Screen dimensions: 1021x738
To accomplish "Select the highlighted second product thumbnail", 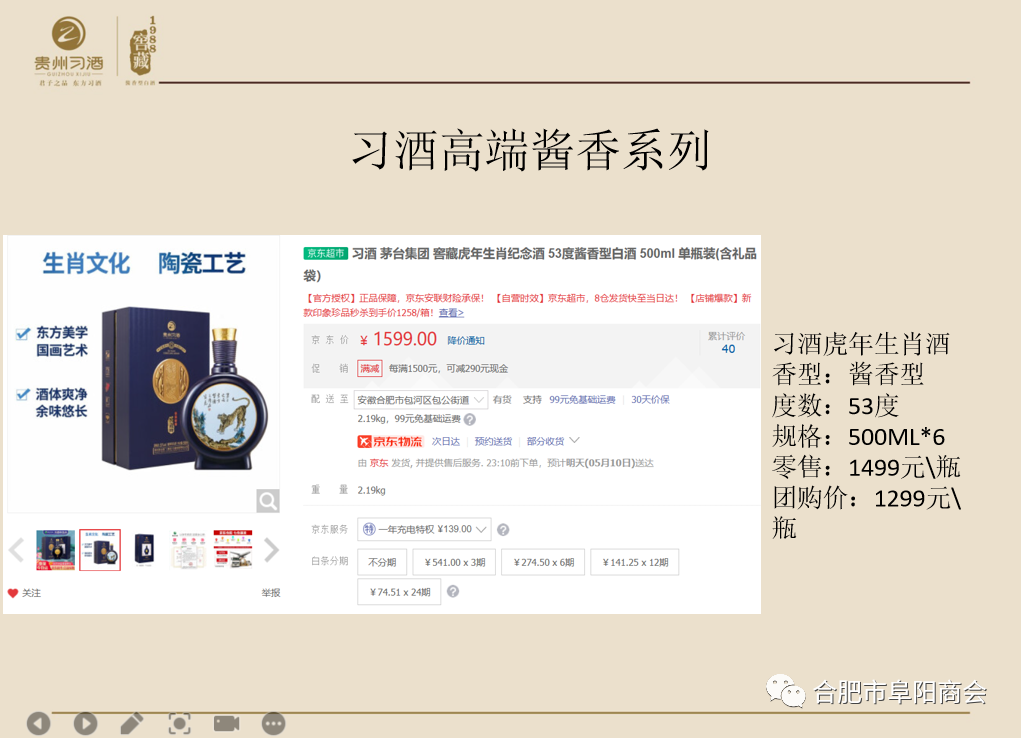I will coord(100,550).
